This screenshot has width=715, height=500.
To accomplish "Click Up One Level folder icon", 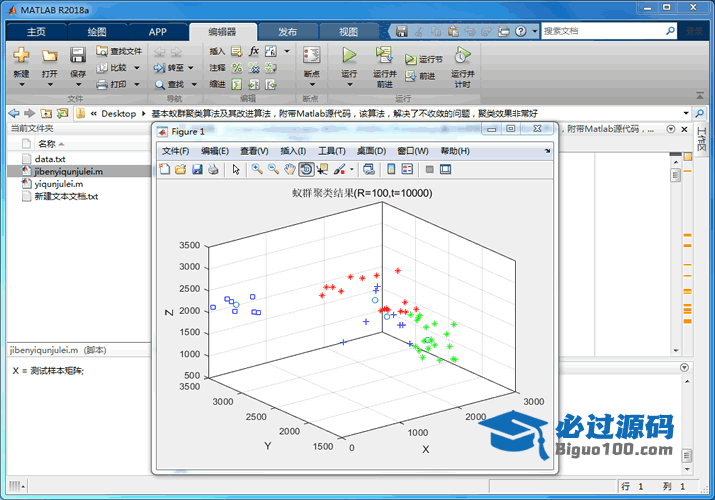I will (46, 113).
